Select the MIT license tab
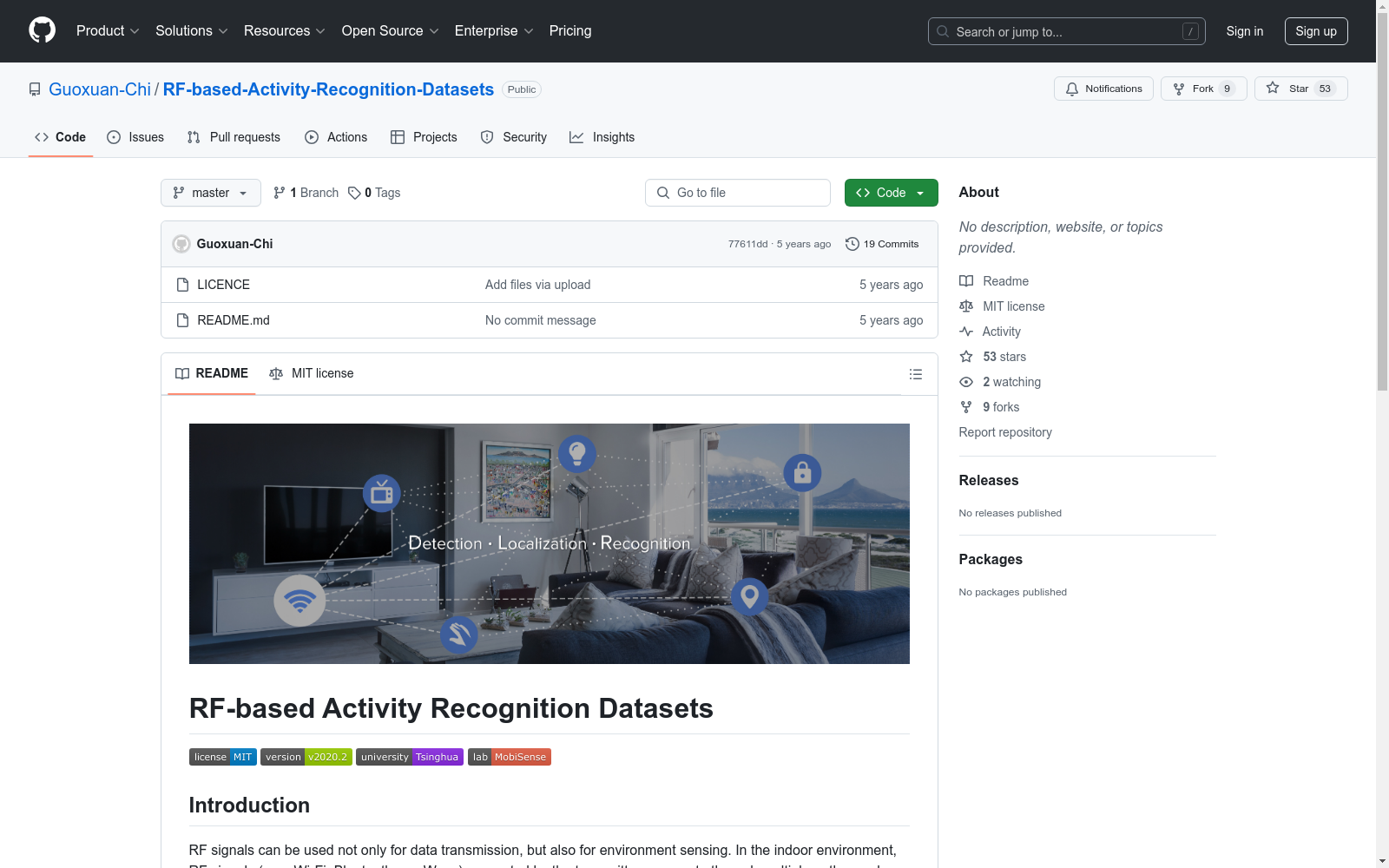This screenshot has height=868, width=1389. 312,373
